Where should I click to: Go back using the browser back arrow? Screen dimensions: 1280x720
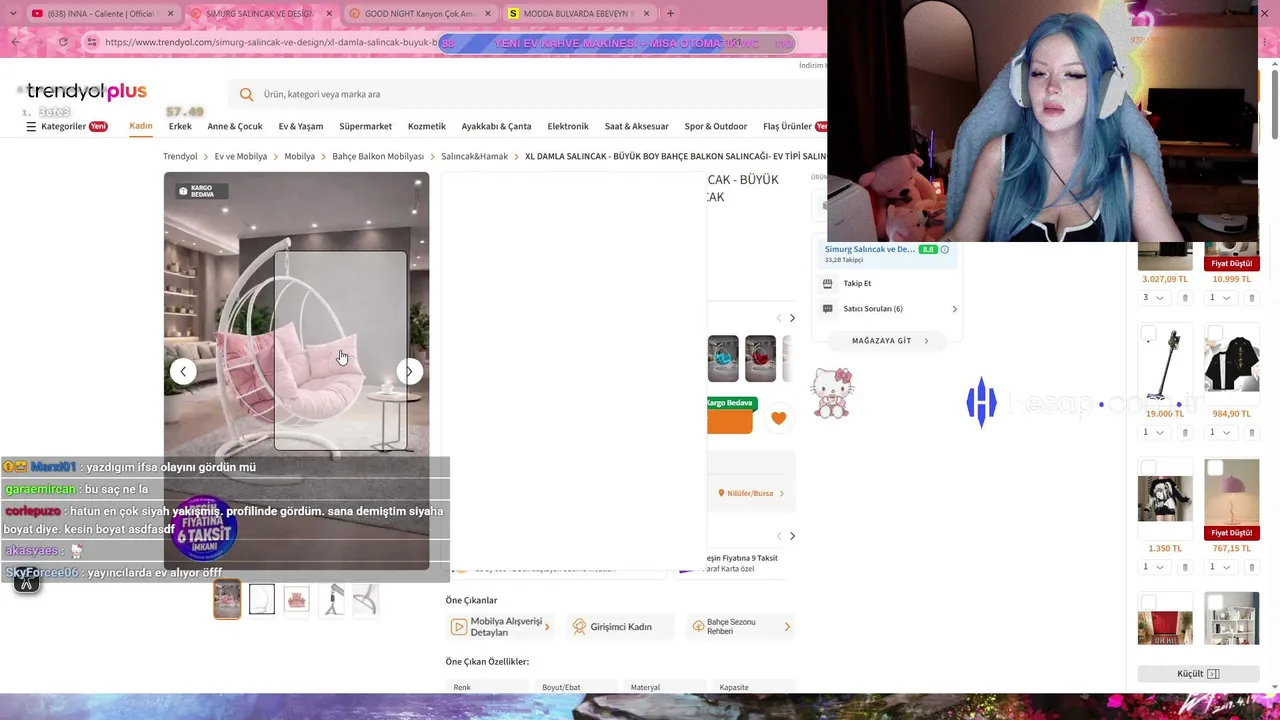[15, 42]
